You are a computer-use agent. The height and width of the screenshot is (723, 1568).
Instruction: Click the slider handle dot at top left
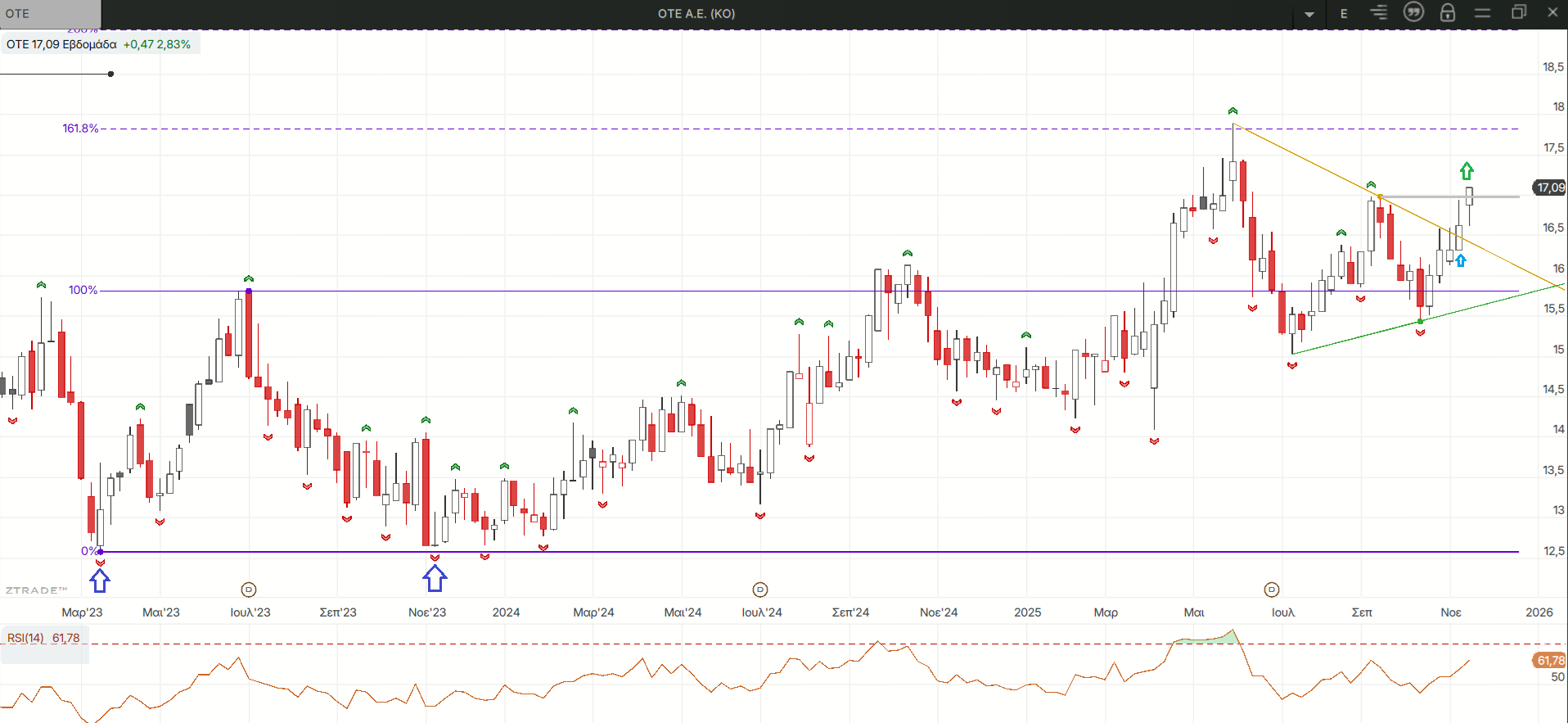point(110,74)
